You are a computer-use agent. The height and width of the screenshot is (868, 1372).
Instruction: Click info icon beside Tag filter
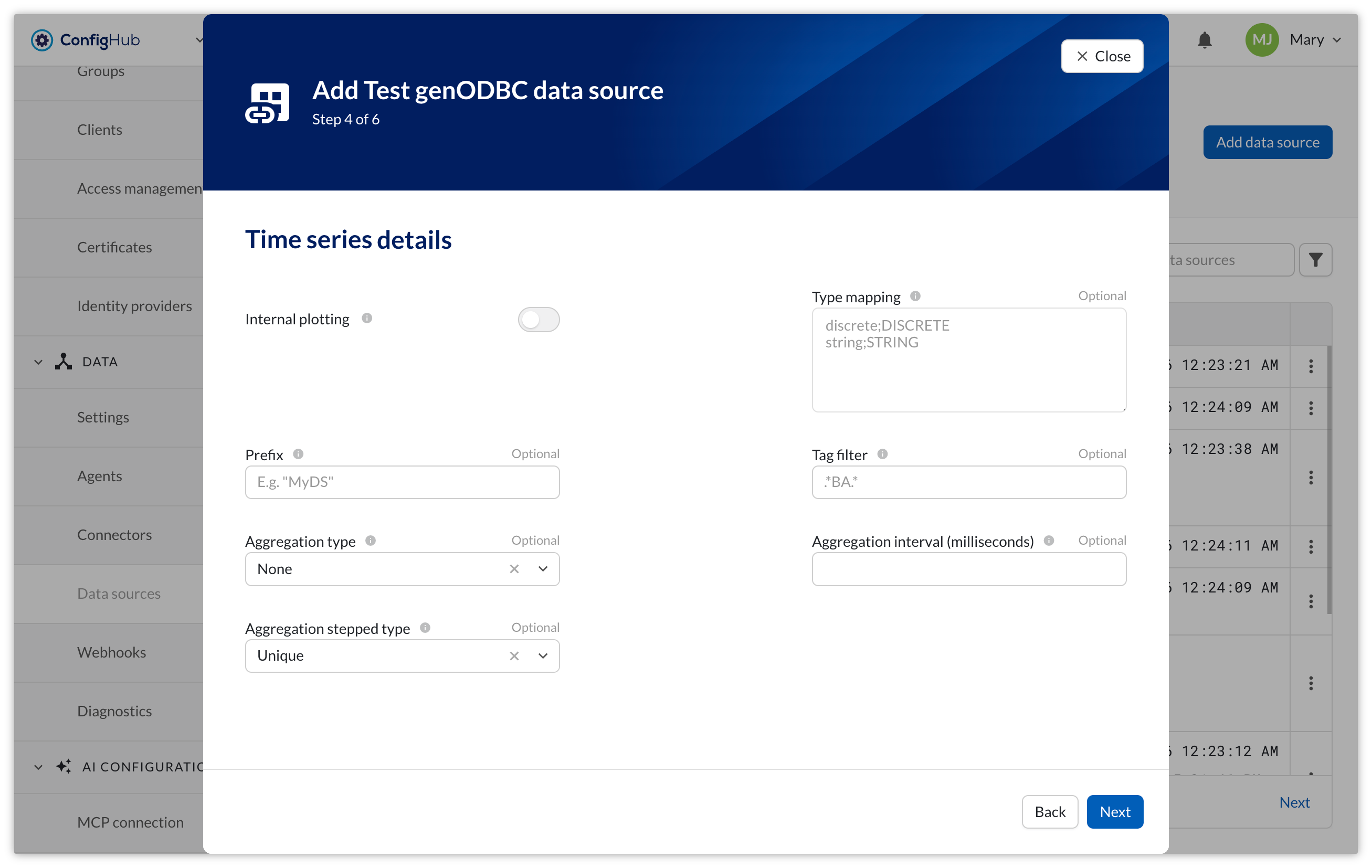point(882,454)
